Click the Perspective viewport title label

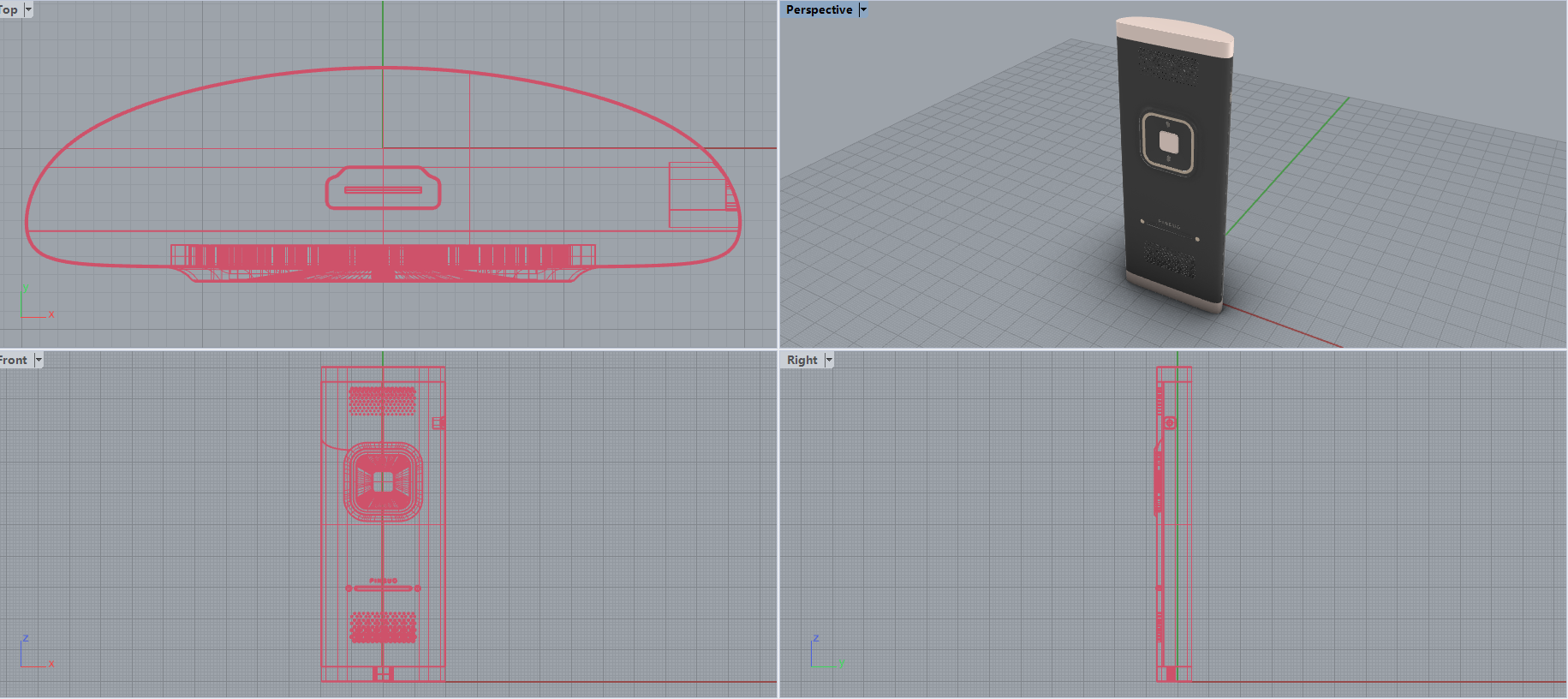coord(819,10)
